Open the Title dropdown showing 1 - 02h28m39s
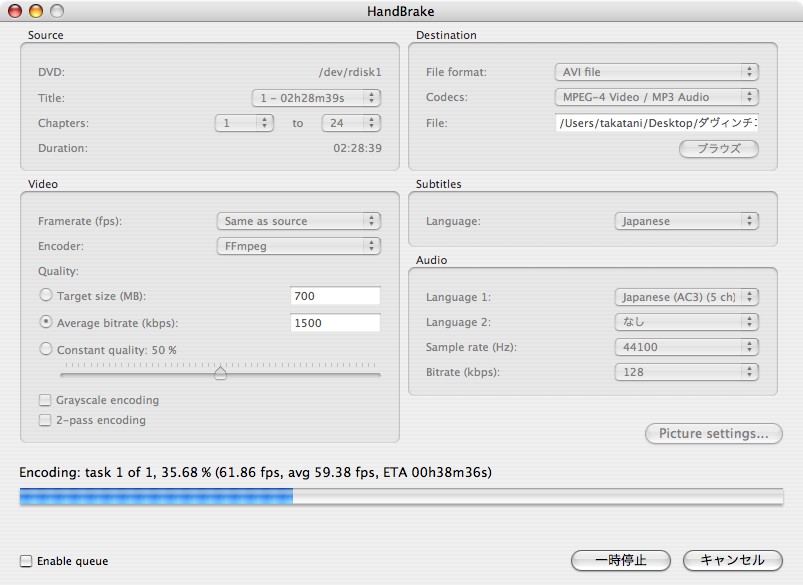803x585 pixels. 316,98
